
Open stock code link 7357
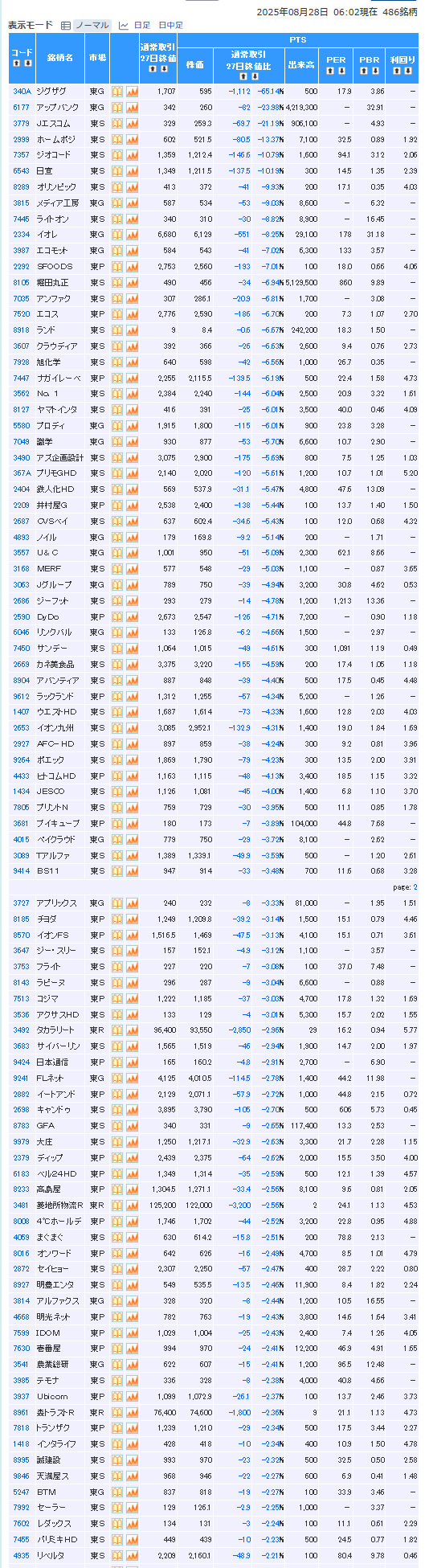22,155
